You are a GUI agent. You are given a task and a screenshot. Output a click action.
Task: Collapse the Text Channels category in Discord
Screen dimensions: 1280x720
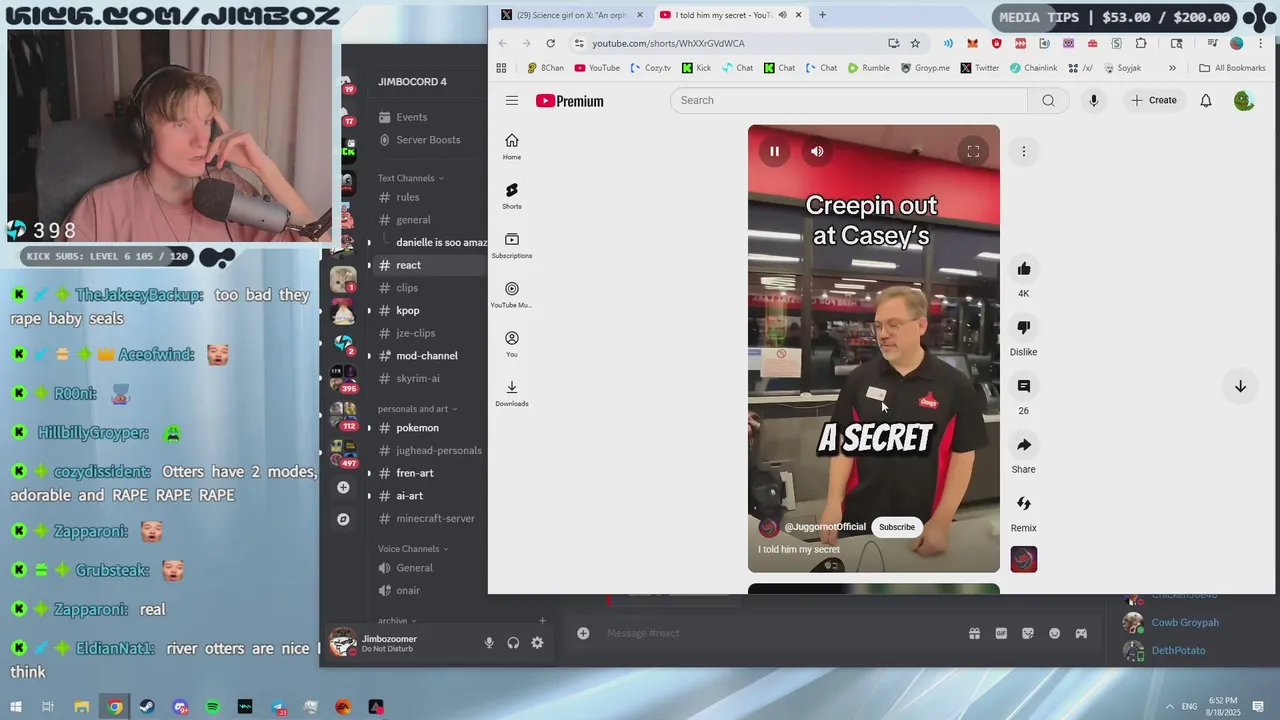point(410,178)
